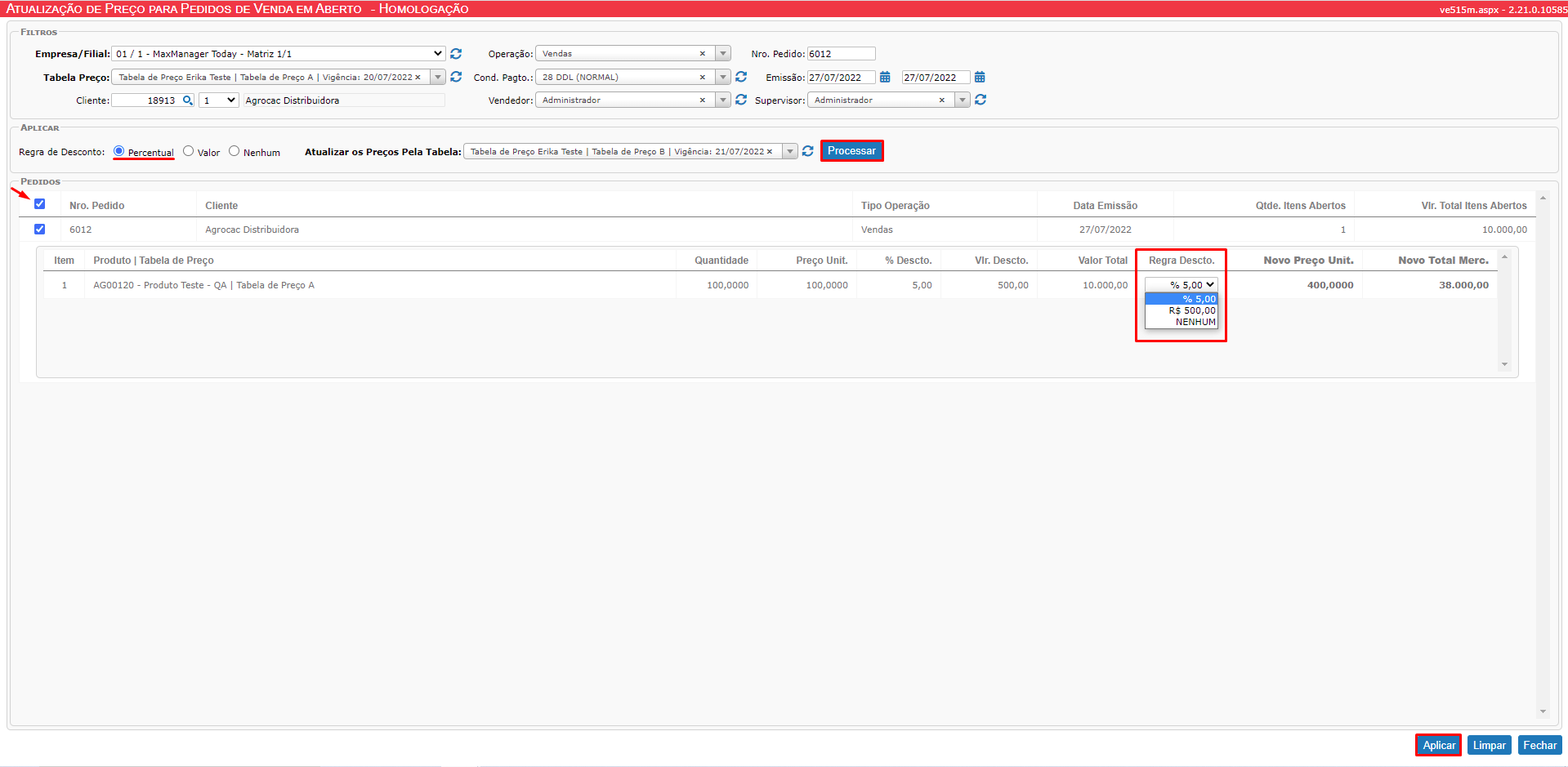Select the Percentual discount rule radio

click(118, 151)
